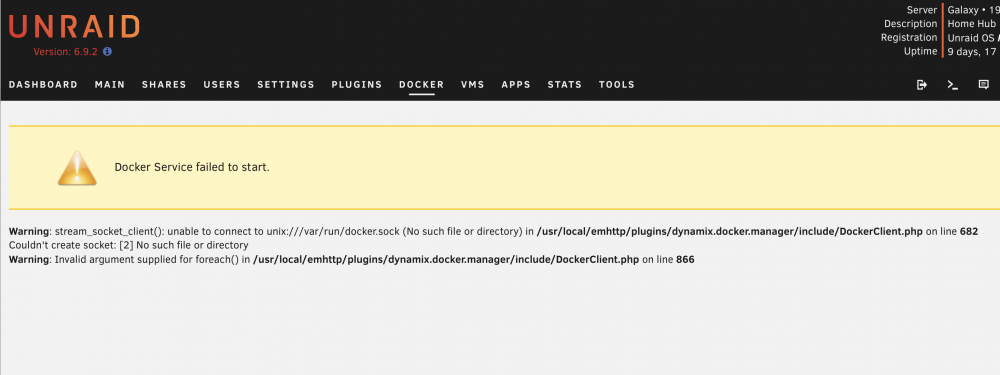Open the Tools page
Image resolution: width=1000 pixels, height=375 pixels.
click(x=617, y=84)
